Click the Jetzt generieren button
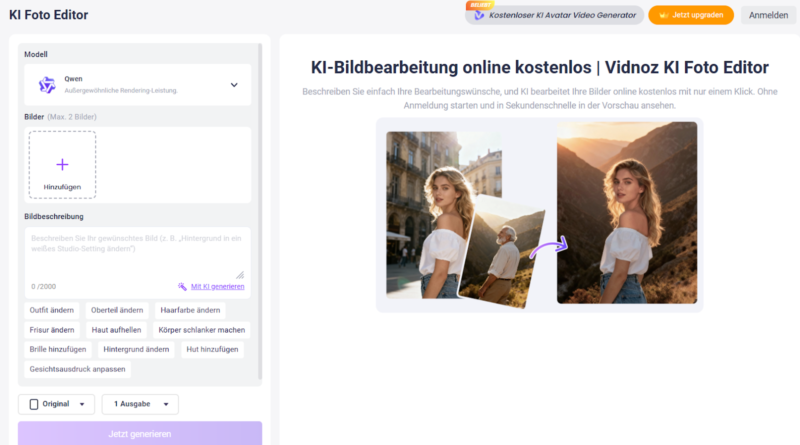 click(x=140, y=433)
